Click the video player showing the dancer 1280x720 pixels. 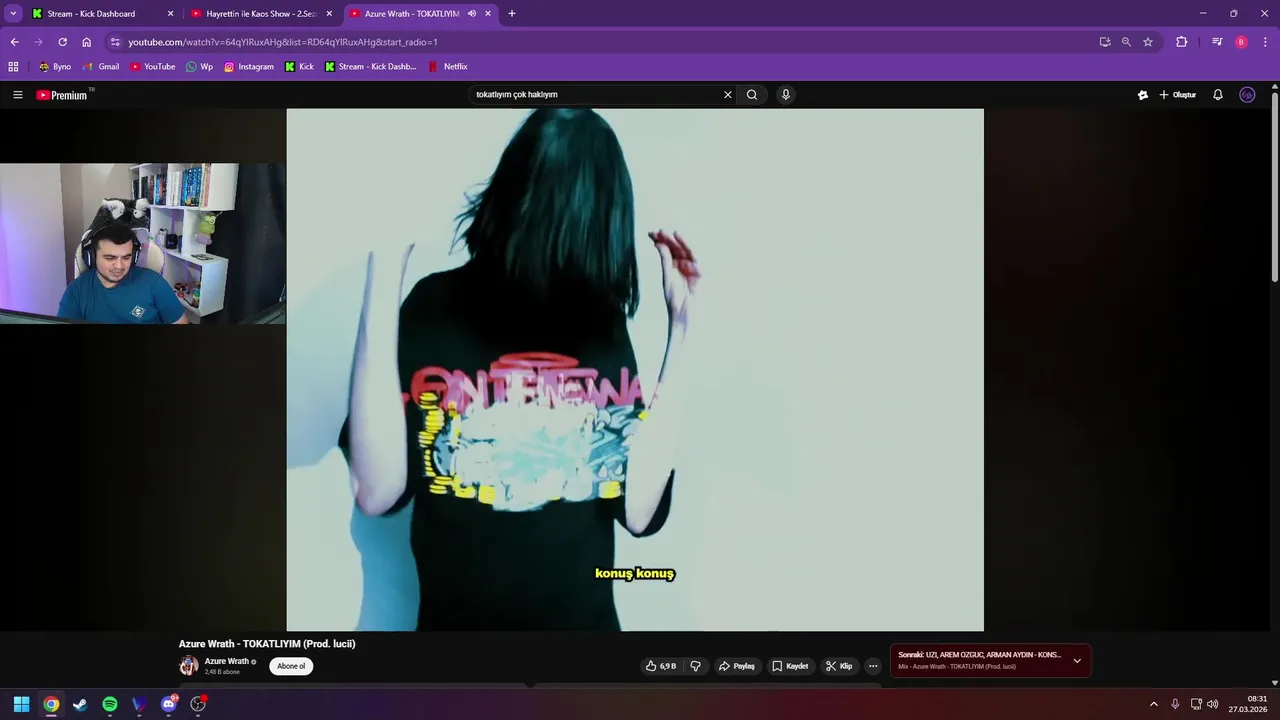635,370
